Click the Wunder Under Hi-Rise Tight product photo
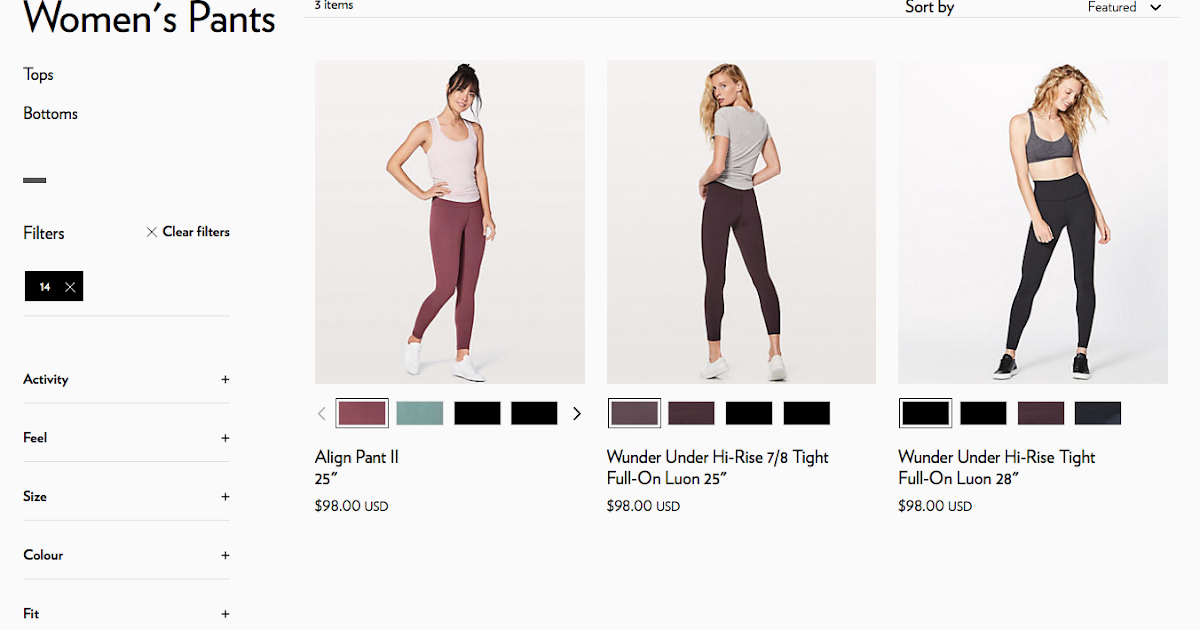1200x630 pixels. (1032, 221)
